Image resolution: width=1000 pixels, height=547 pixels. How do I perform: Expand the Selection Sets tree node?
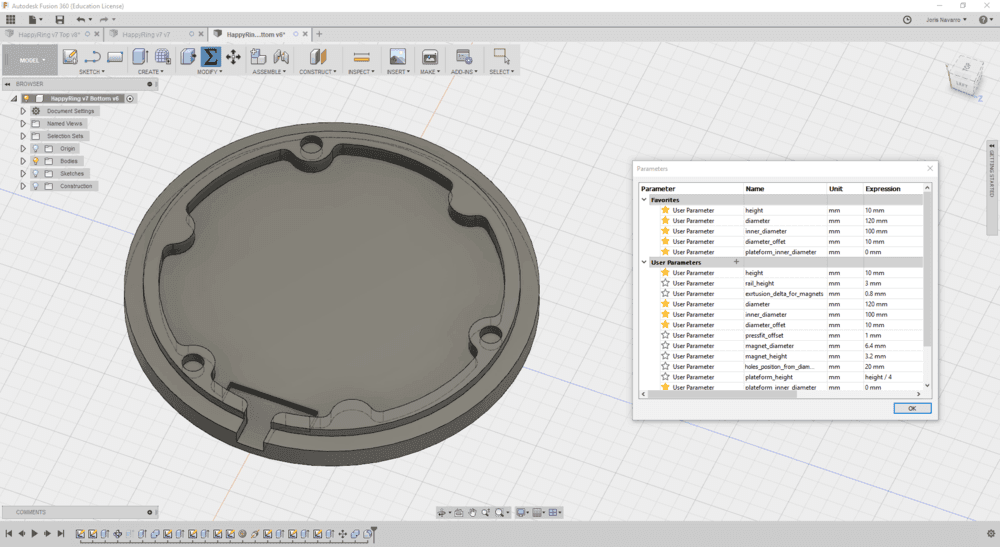[23, 136]
